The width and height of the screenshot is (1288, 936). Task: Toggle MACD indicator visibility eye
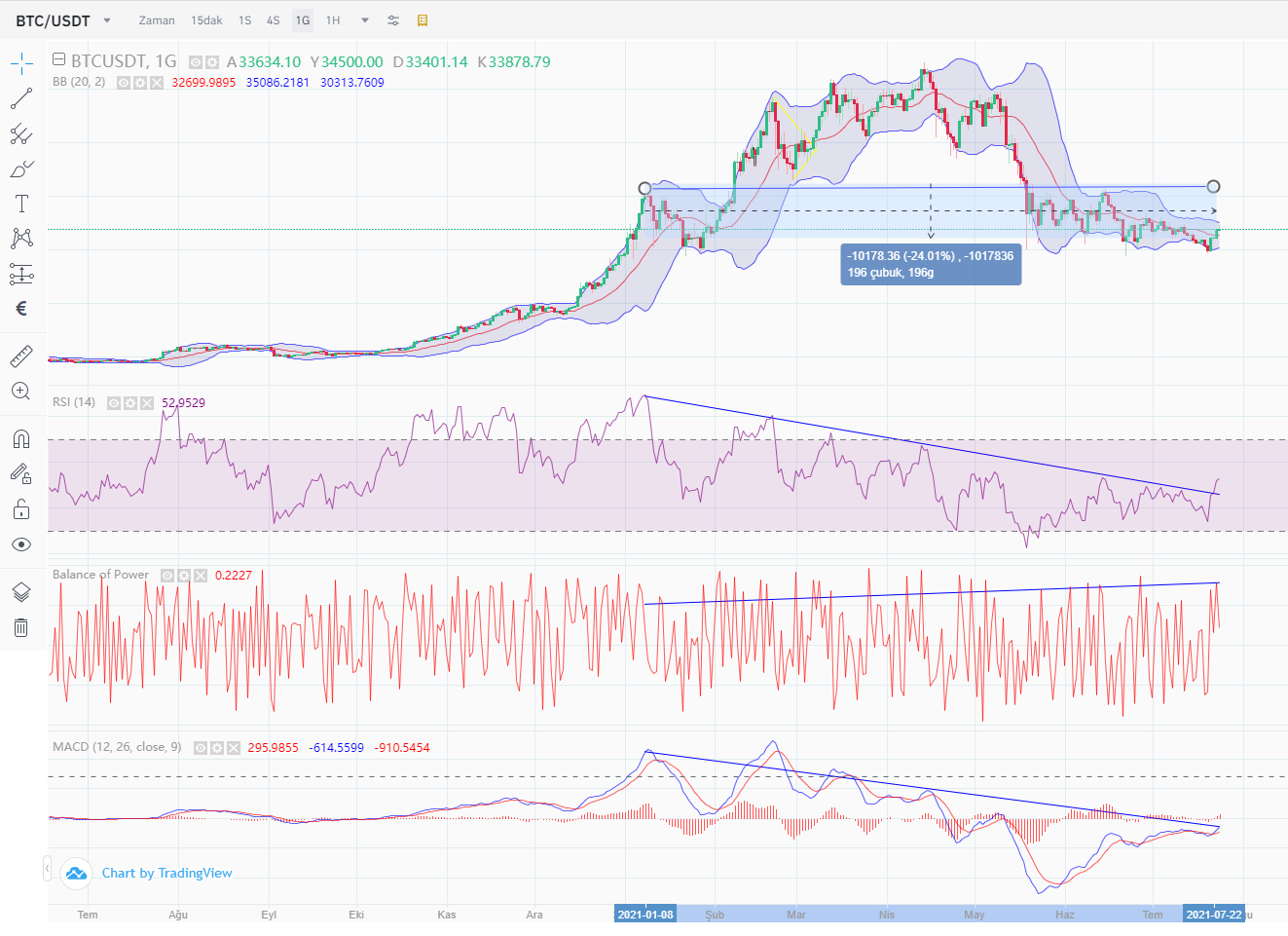coord(201,748)
